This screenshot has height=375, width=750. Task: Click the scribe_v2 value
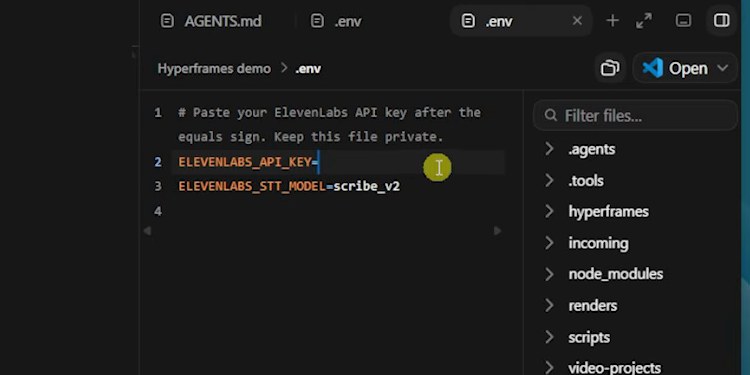[x=366, y=186]
